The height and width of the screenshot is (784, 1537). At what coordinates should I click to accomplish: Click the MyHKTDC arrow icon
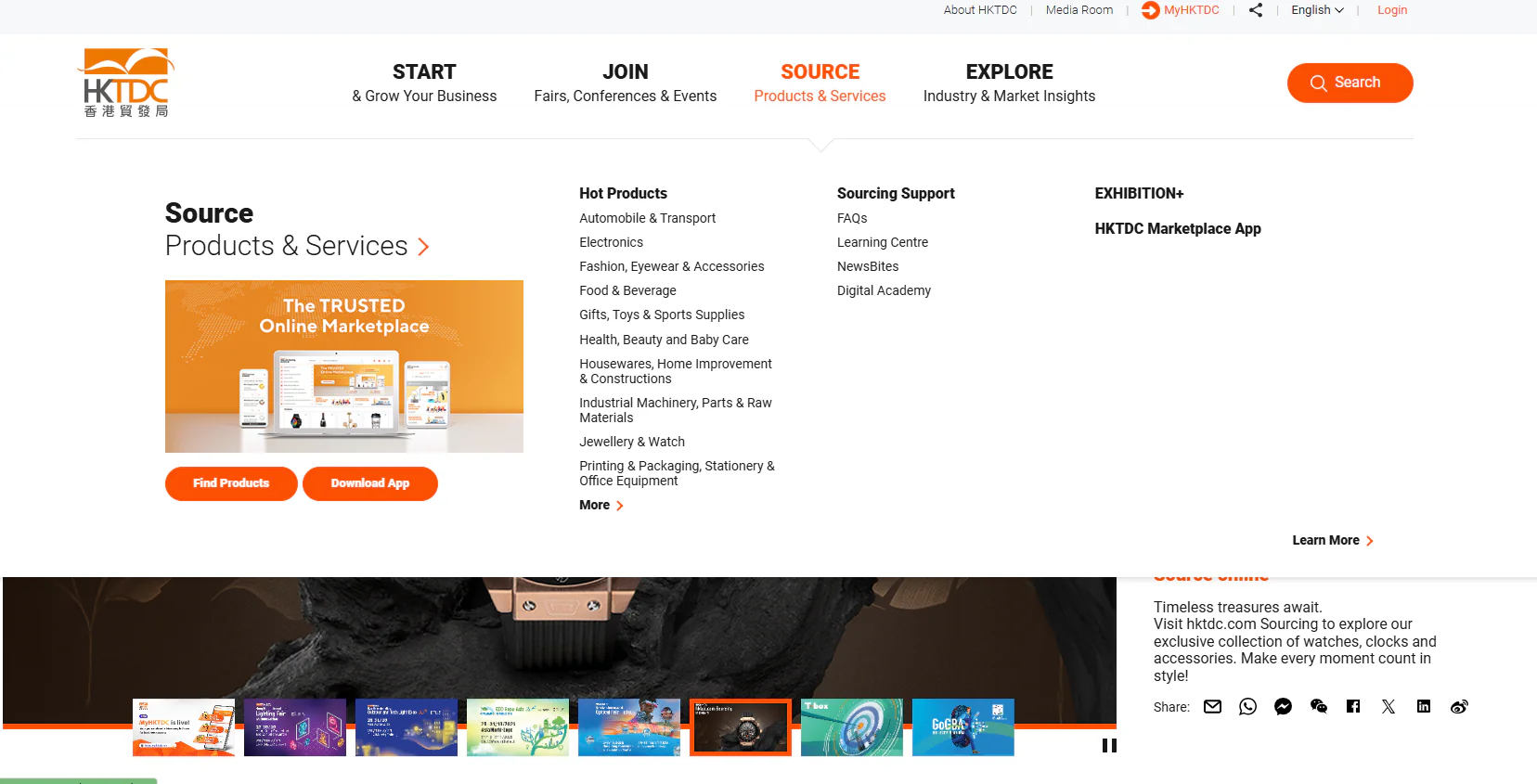click(1150, 10)
